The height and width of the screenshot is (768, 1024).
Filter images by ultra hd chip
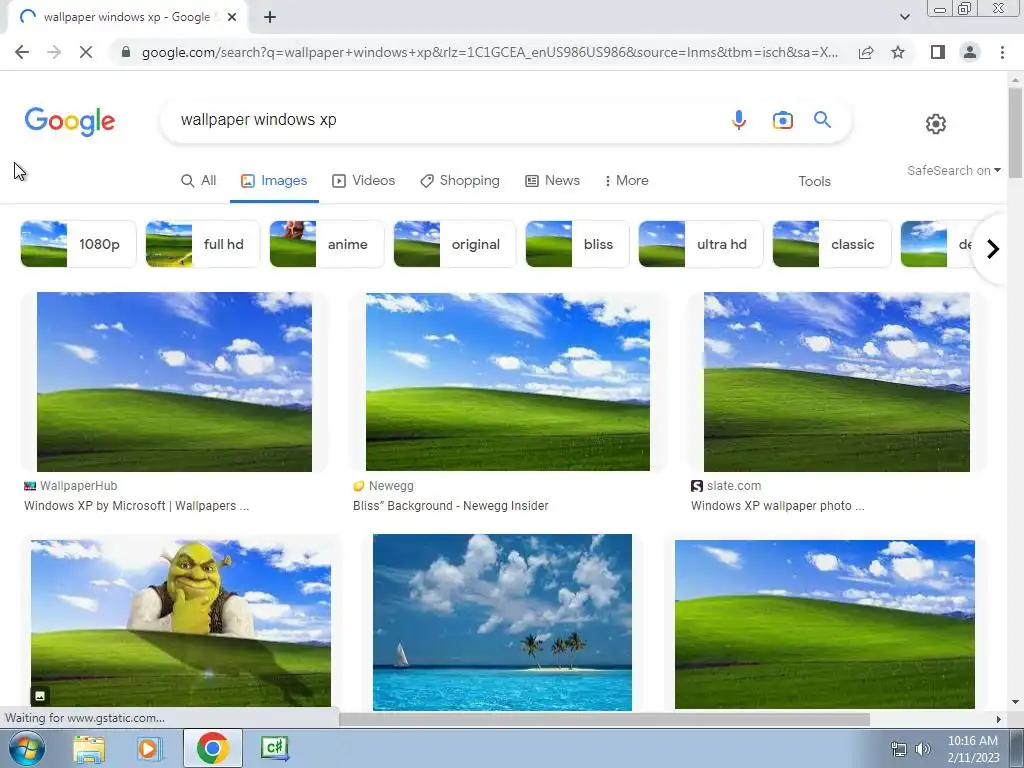pos(700,244)
